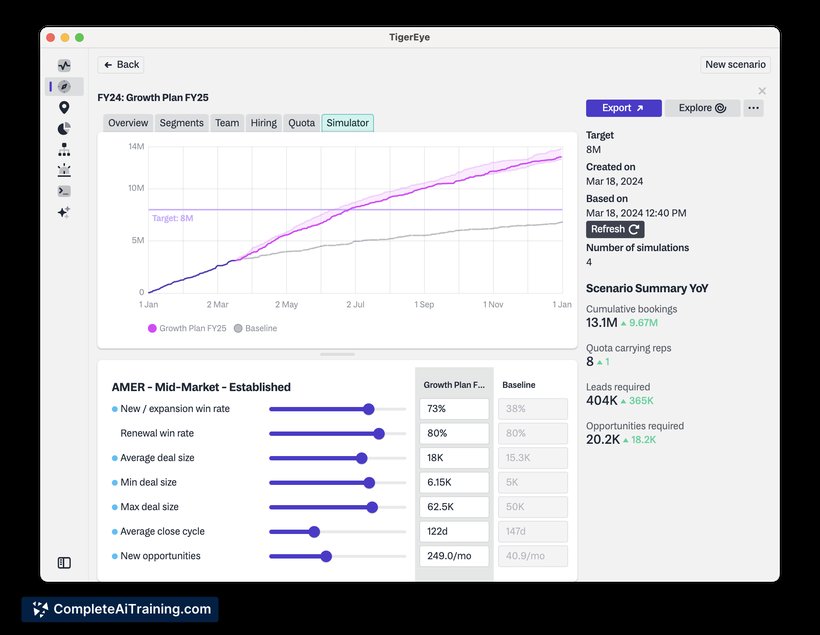This screenshot has height=635, width=820.
Task: Click the New opportunities slider handle
Action: coord(326,557)
